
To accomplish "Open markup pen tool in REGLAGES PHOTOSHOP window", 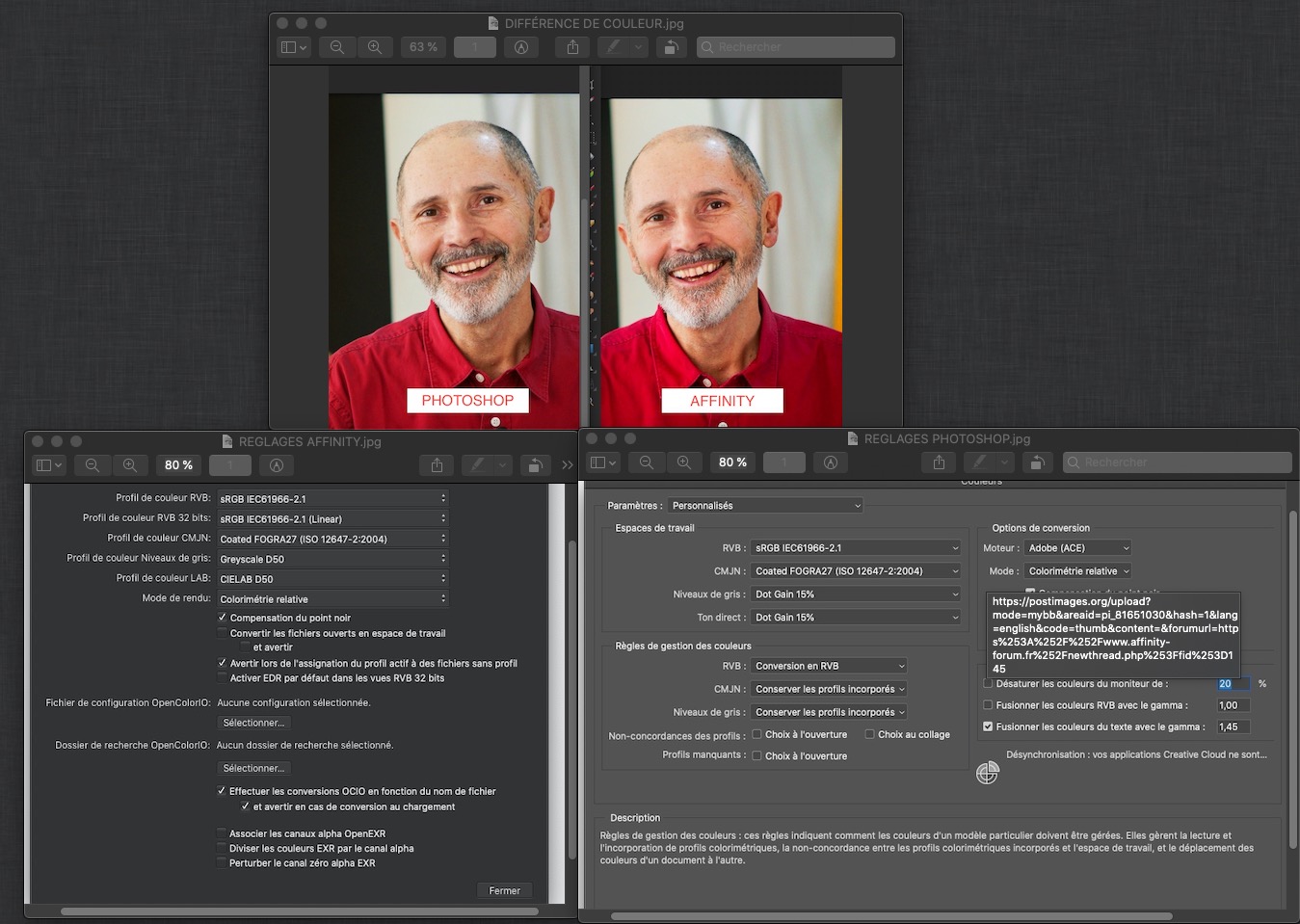I will coord(979,462).
